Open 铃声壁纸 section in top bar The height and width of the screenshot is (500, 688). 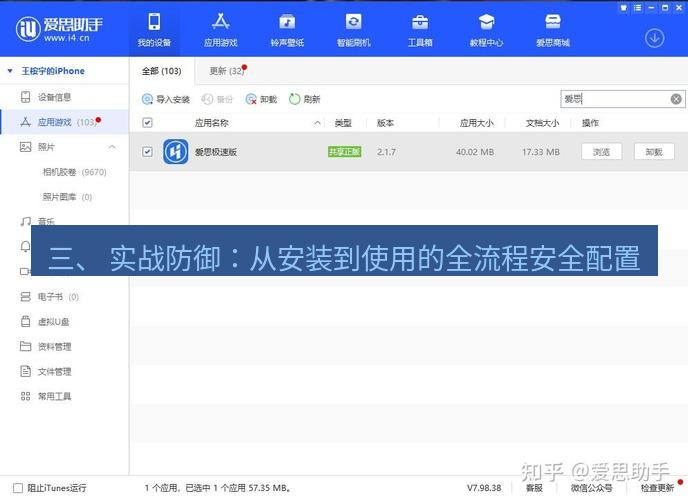pos(287,30)
